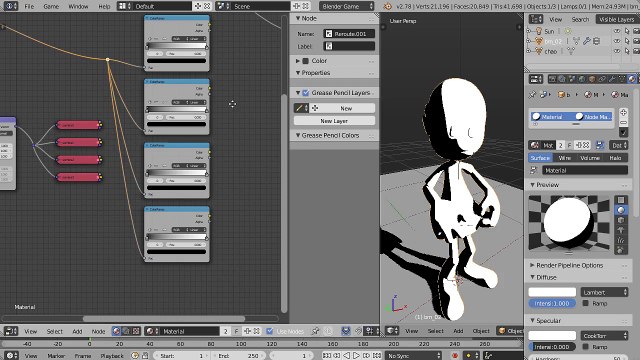This screenshot has width=640, height=360.
Task: Open the Window menu
Action: click(78, 6)
